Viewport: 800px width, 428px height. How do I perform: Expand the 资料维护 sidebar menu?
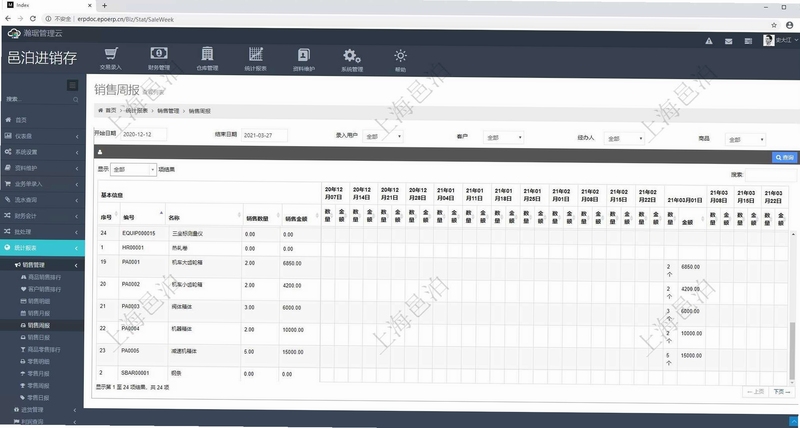(x=42, y=168)
